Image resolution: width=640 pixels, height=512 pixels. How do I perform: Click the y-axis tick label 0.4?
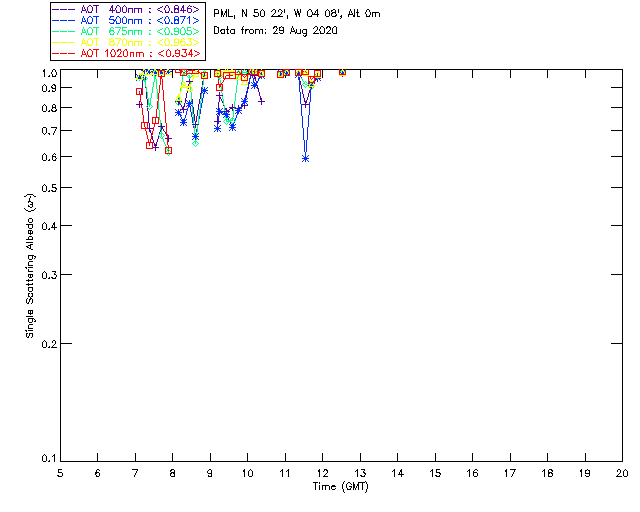point(49,226)
